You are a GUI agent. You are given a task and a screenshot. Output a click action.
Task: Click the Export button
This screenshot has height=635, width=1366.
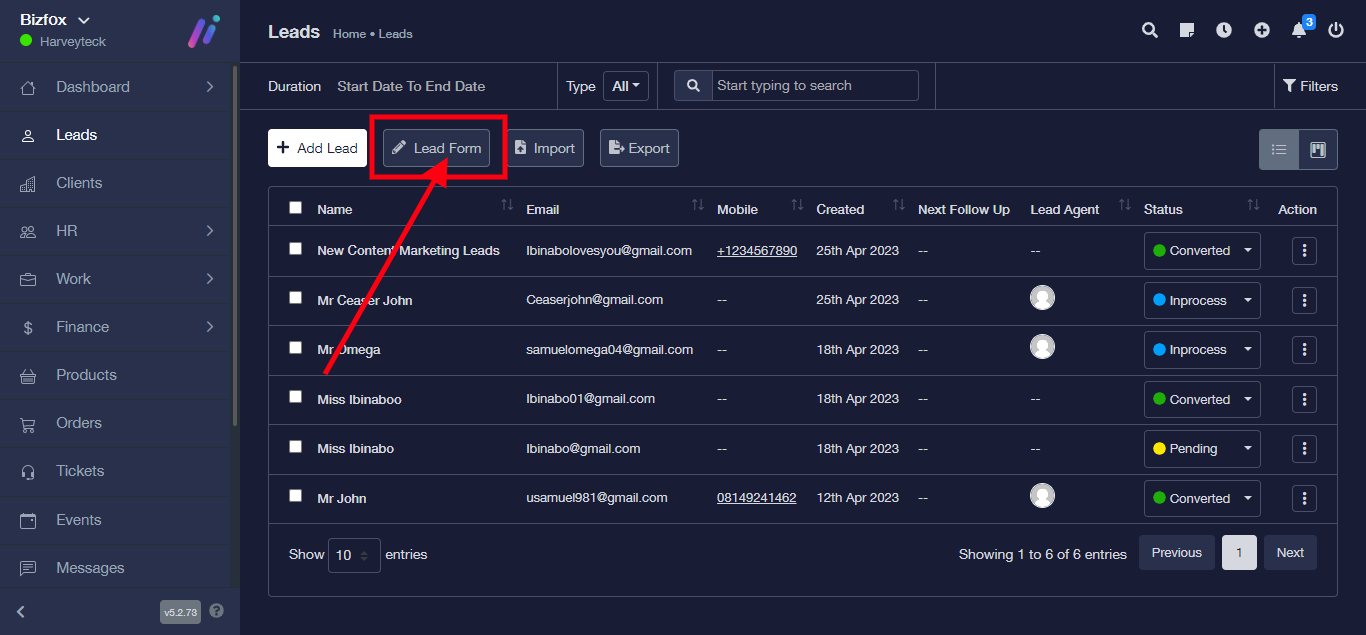click(x=639, y=148)
